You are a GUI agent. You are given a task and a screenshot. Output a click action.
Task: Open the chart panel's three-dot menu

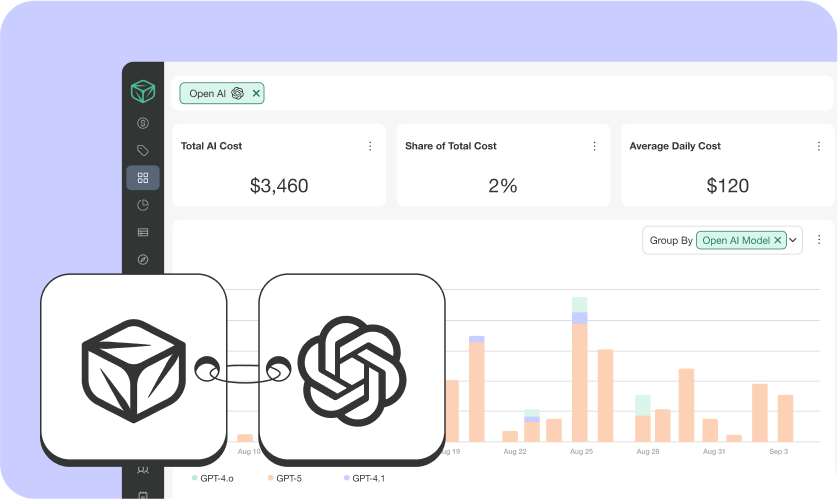pos(819,240)
